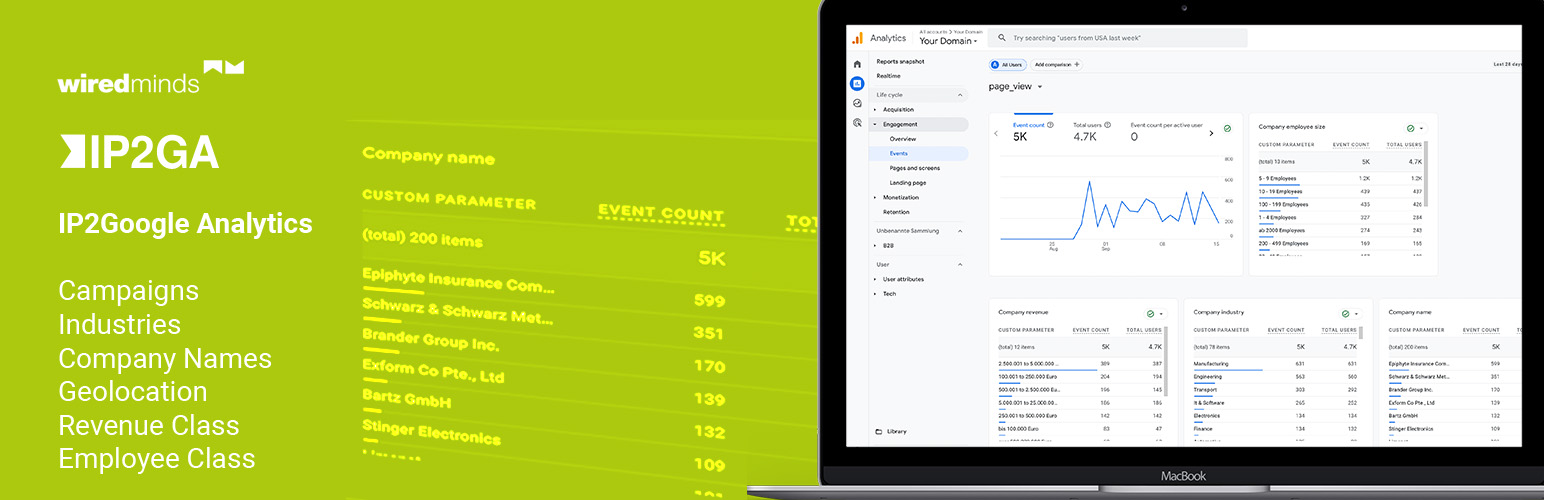The height and width of the screenshot is (500, 1544).
Task: Click the Google Analytics logo
Action: (857, 38)
